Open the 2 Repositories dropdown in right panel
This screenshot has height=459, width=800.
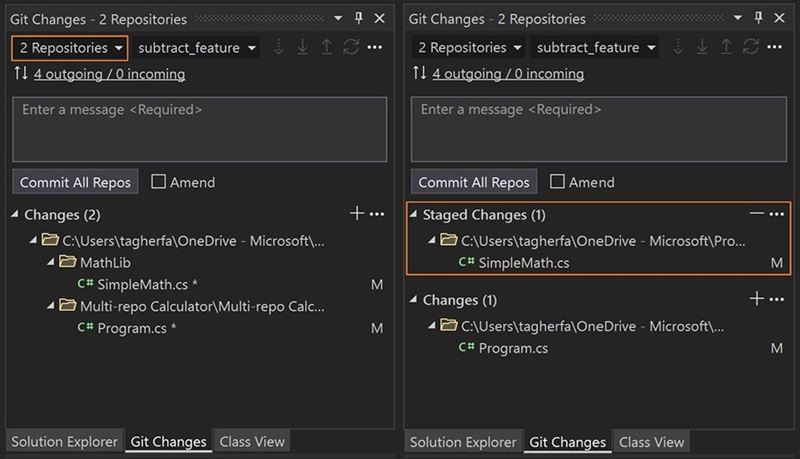pyautogui.click(x=469, y=48)
